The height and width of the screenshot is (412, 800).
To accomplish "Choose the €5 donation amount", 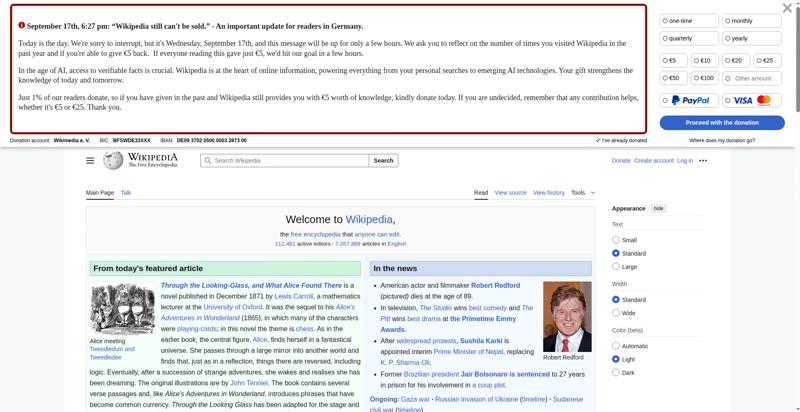I will (x=673, y=60).
